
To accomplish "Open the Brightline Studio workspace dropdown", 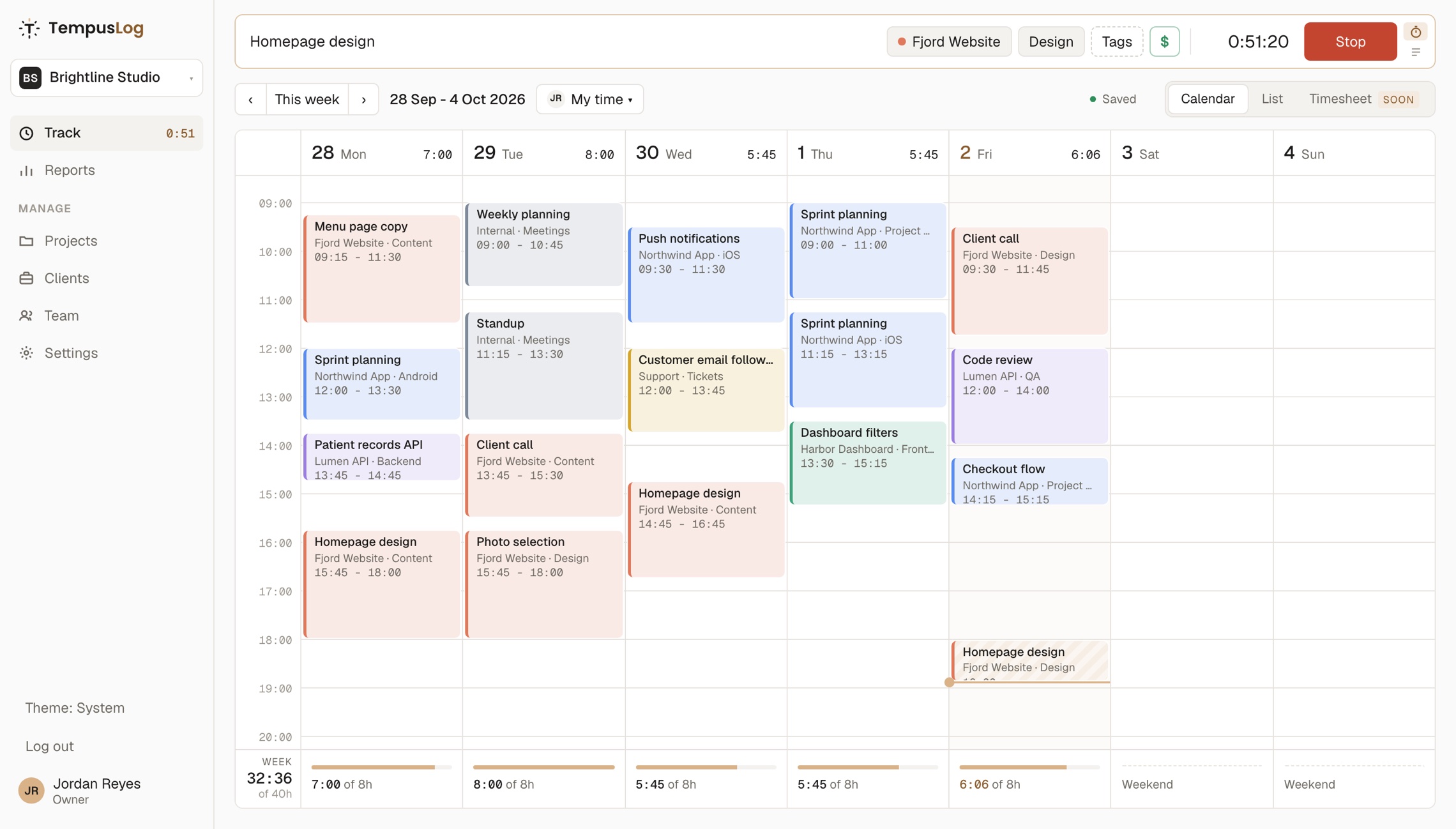I will [x=107, y=78].
